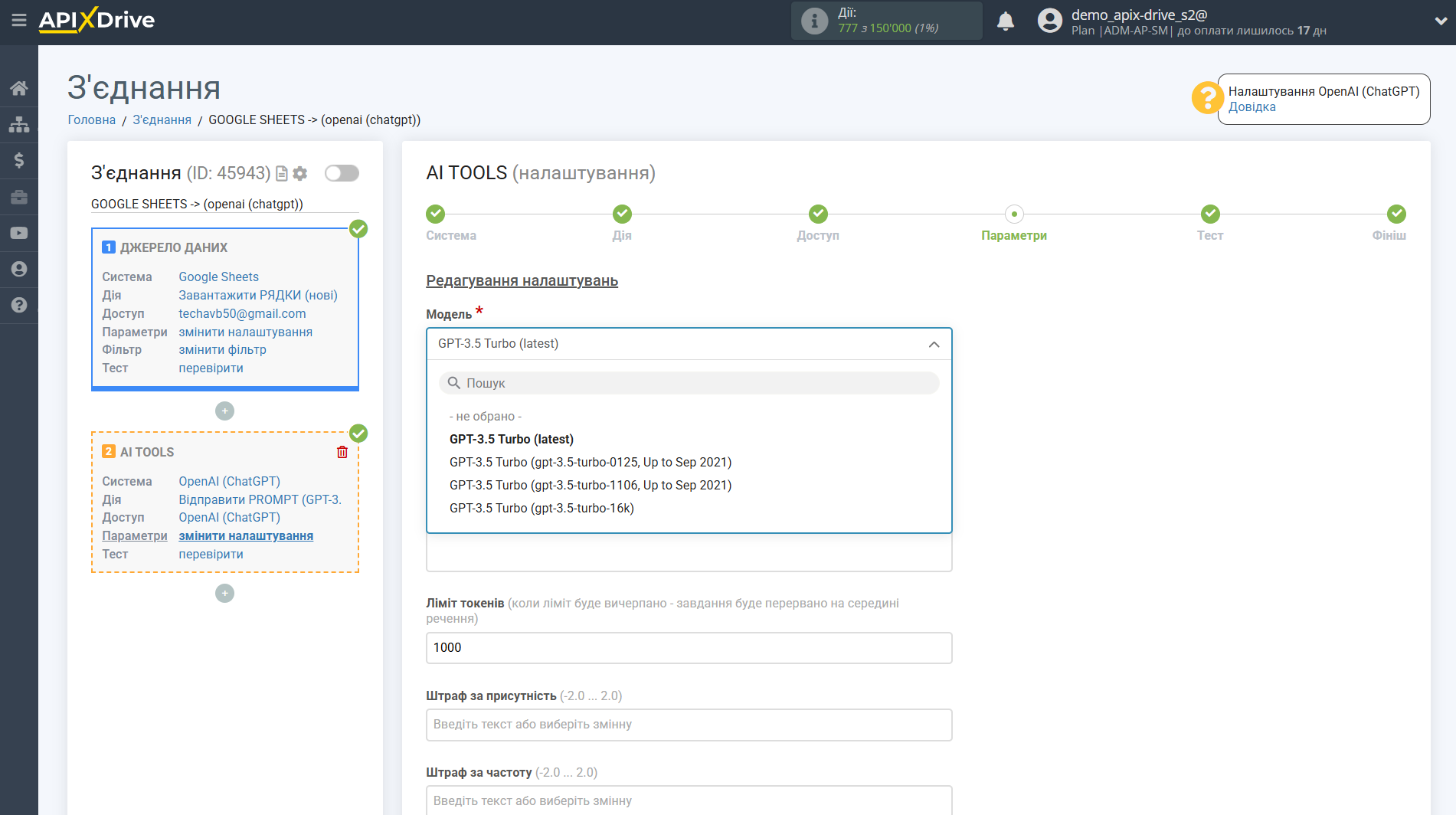Open Відправити PROMPT action link
The width and height of the screenshot is (1456, 815).
click(260, 500)
